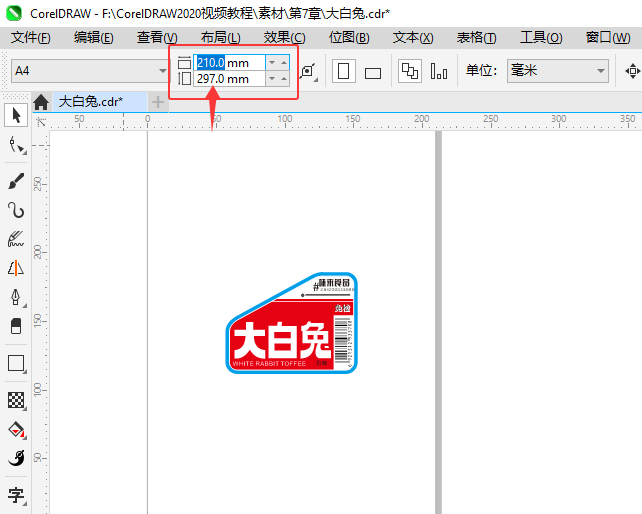Select the Freehand curve tool
The width and height of the screenshot is (642, 514).
[x=16, y=210]
